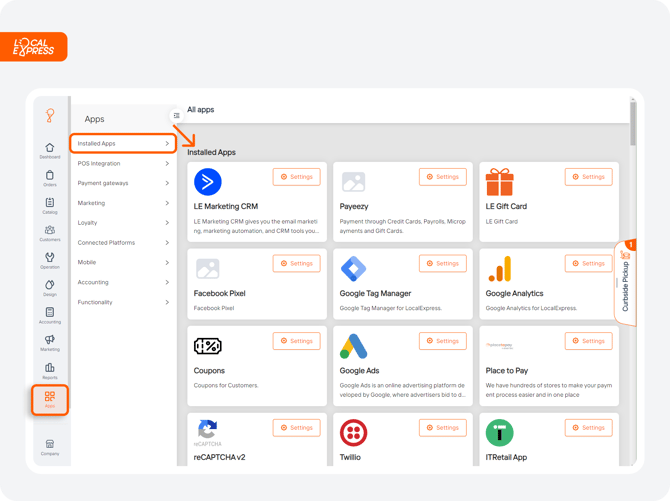Open Settings for LE Marketing CRM
This screenshot has width=670, height=501.
pos(297,177)
